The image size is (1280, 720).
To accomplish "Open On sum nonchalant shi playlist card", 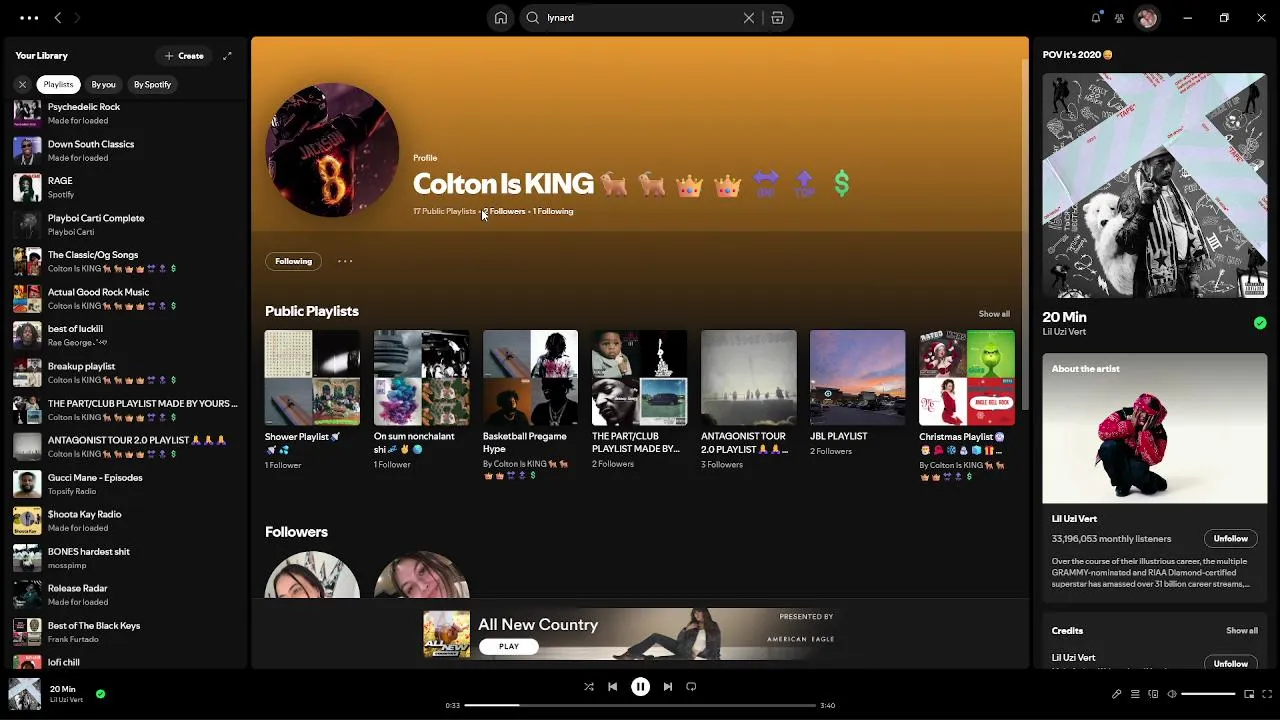I will 421,399.
